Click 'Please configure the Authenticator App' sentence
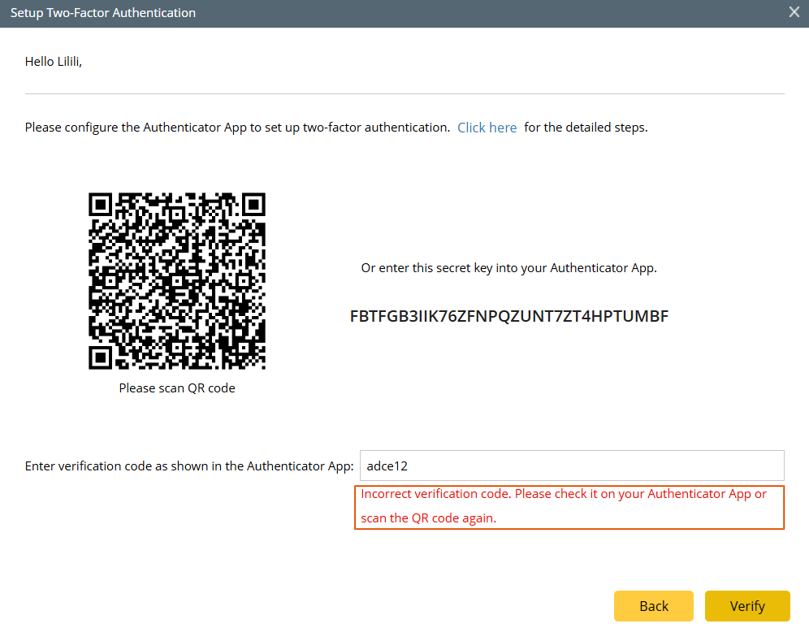 click(x=237, y=127)
